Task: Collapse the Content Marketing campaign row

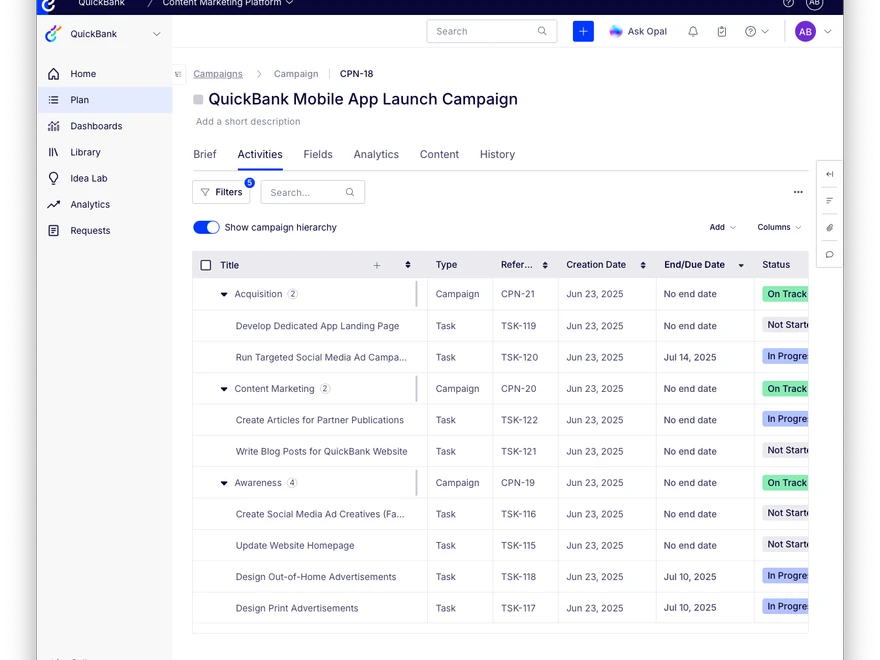Action: tap(224, 389)
